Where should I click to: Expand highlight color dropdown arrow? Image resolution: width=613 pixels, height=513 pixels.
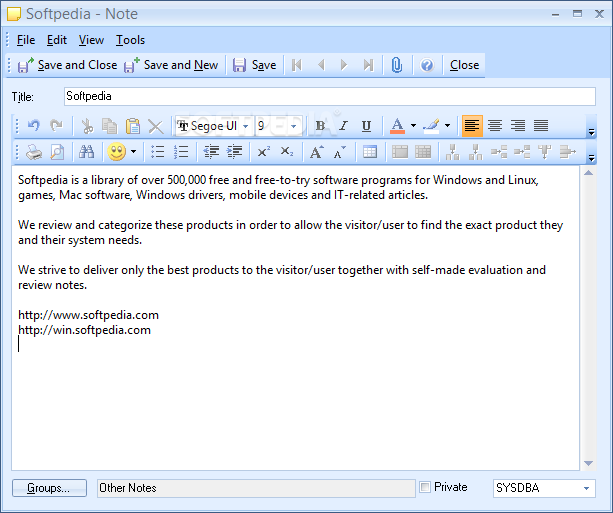pyautogui.click(x=448, y=126)
